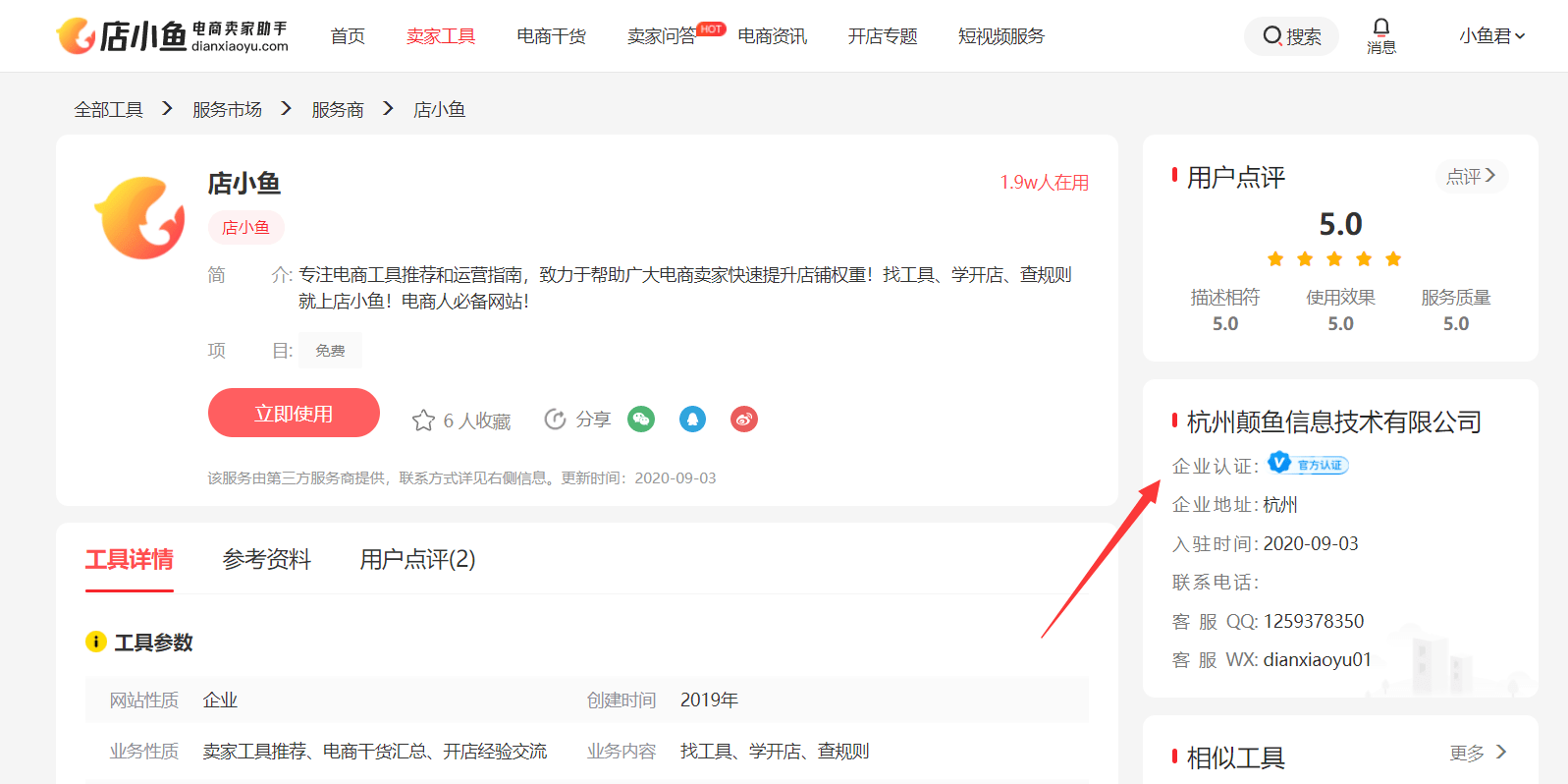
Task: Click the 店小鱼 site logo in header
Action: (x=173, y=36)
